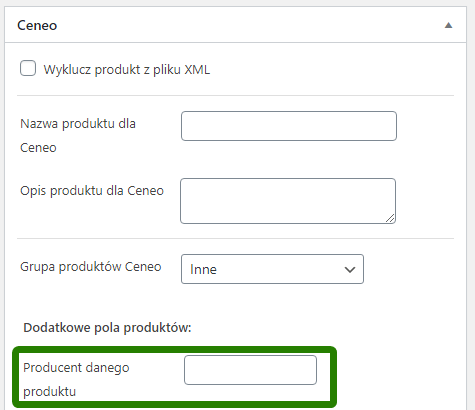Focus the Producent danego produktu input field
The image size is (475, 410).
[x=250, y=370]
